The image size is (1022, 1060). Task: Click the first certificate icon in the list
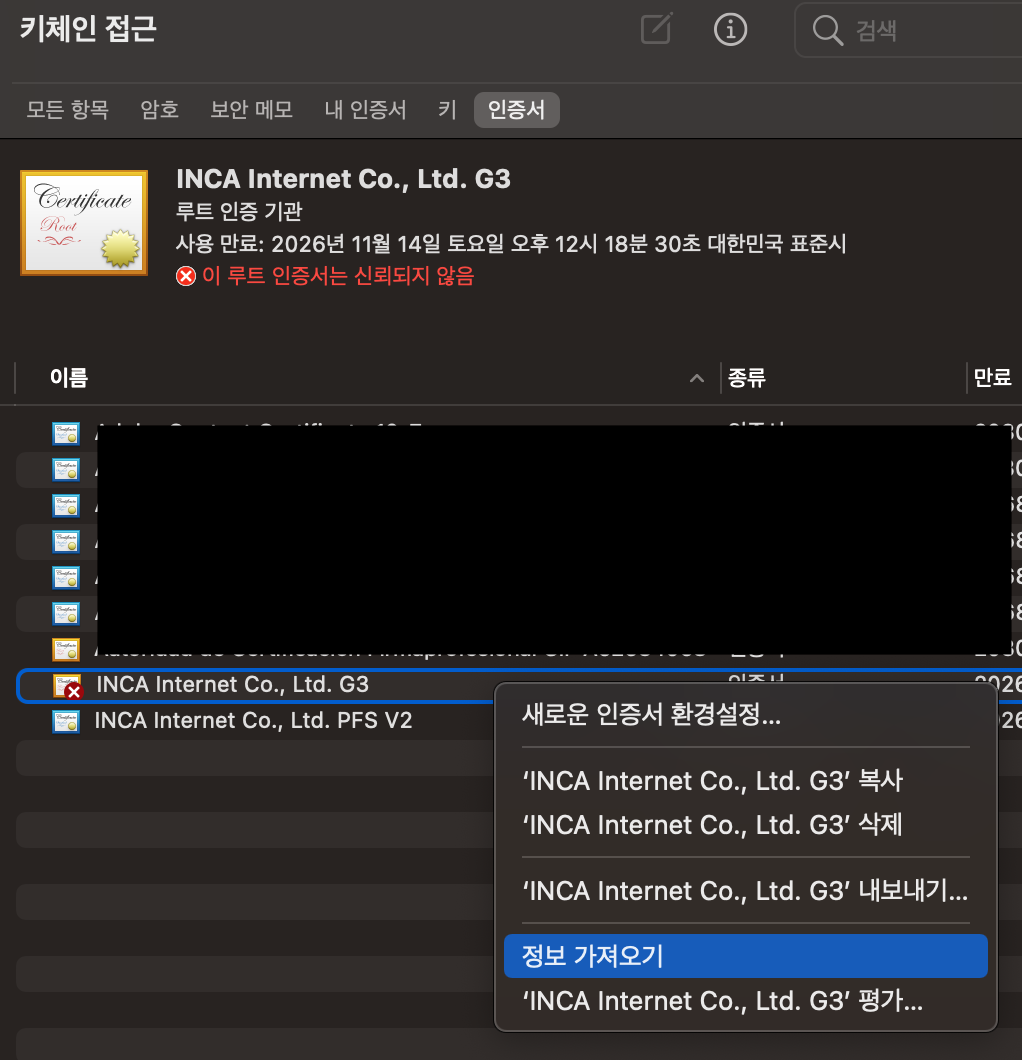pyautogui.click(x=66, y=433)
